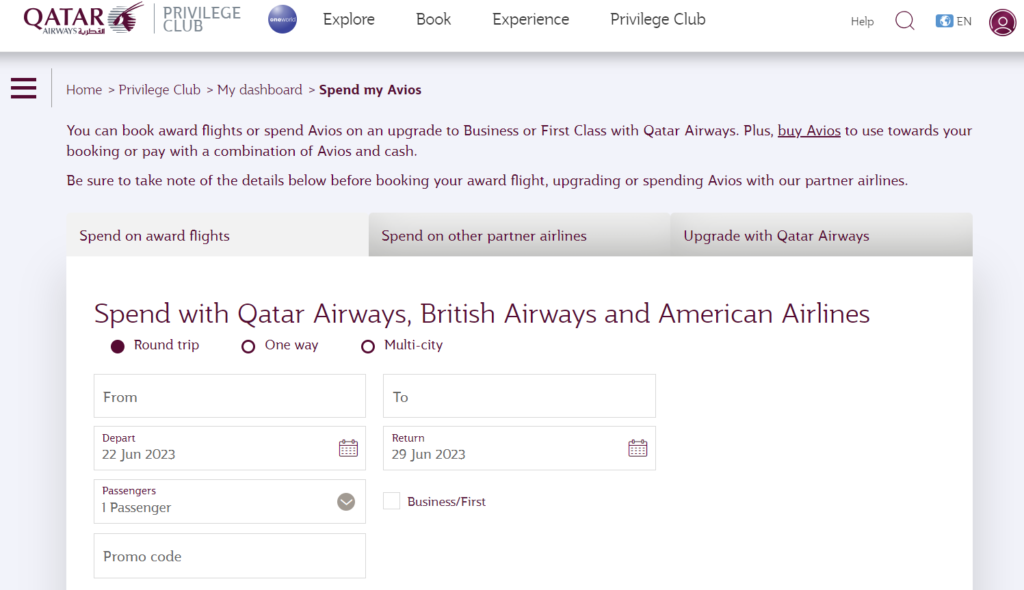Follow the buy Avios link
This screenshot has height=590, width=1024.
tap(808, 131)
